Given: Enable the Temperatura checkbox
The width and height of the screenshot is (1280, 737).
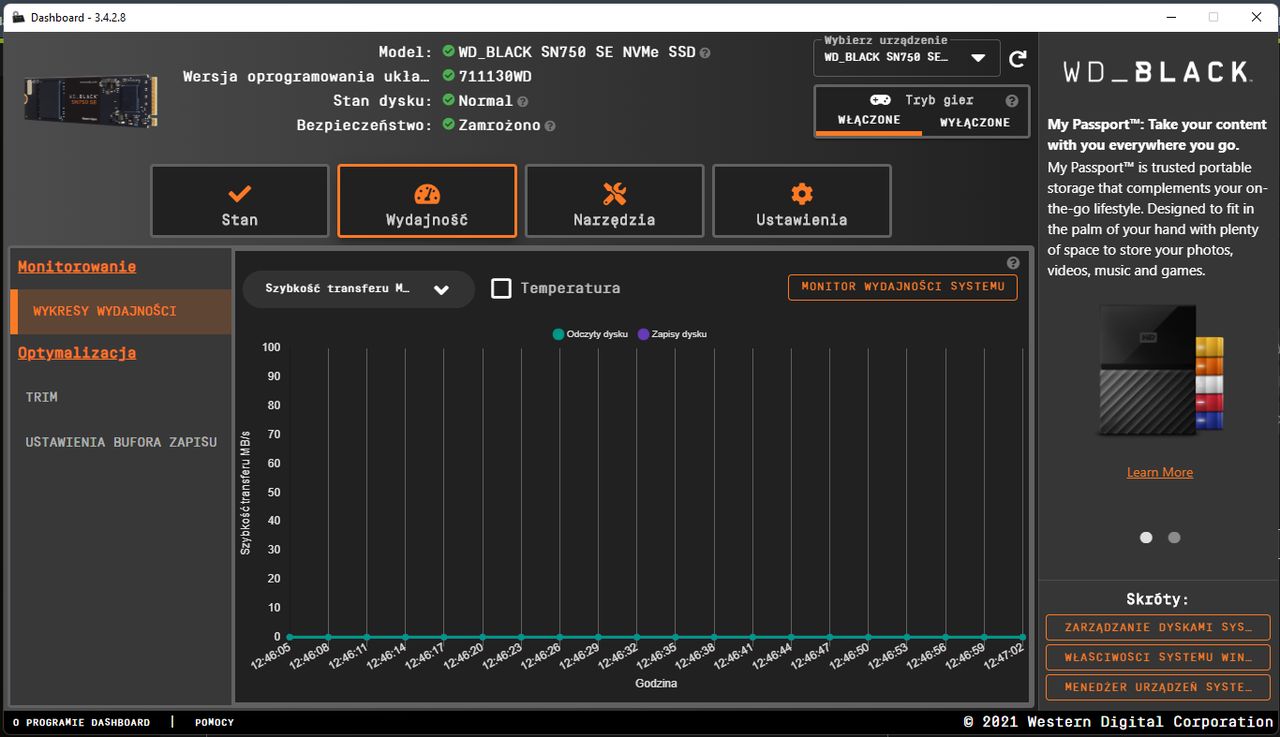Looking at the screenshot, I should coord(501,288).
